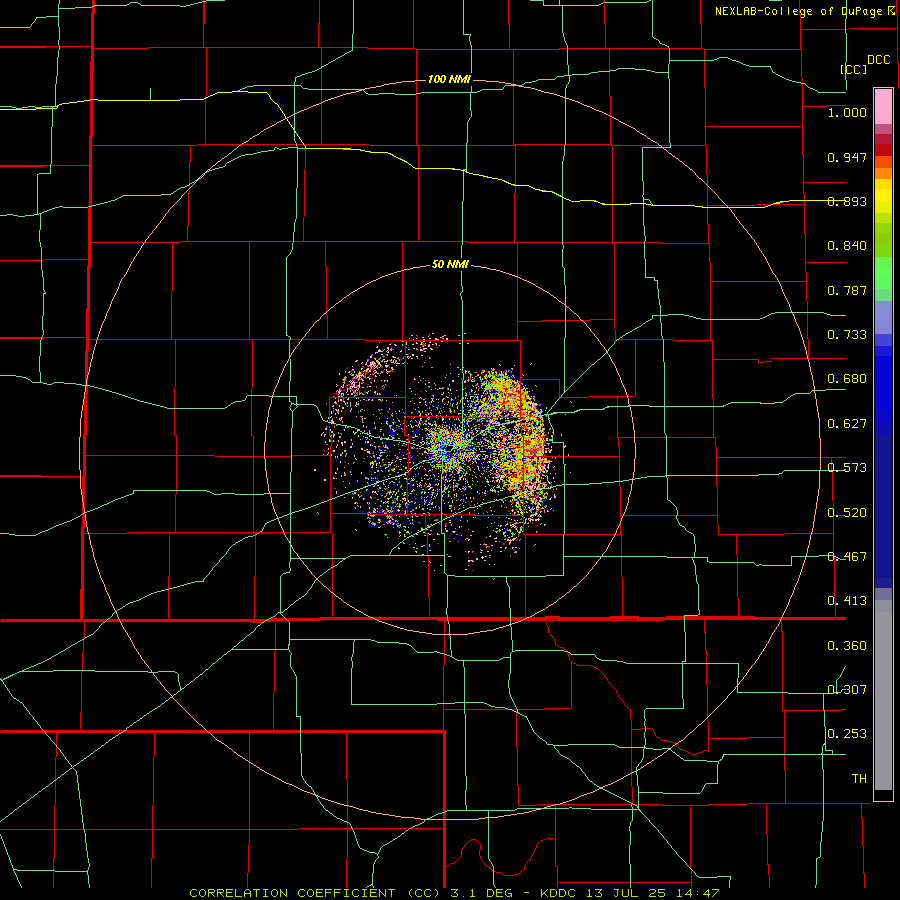Click the 0.733 value on the color scale
The height and width of the screenshot is (900, 900).
(847, 335)
